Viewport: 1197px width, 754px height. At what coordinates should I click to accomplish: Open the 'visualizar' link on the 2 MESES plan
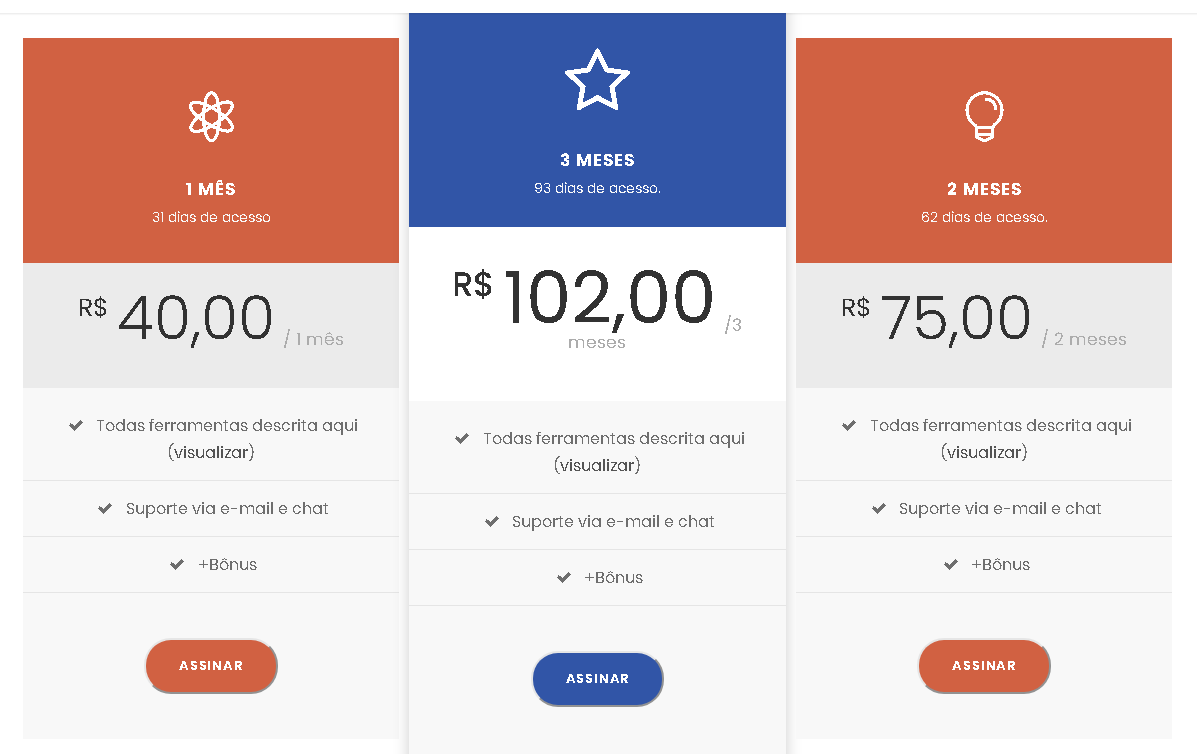[x=984, y=451]
